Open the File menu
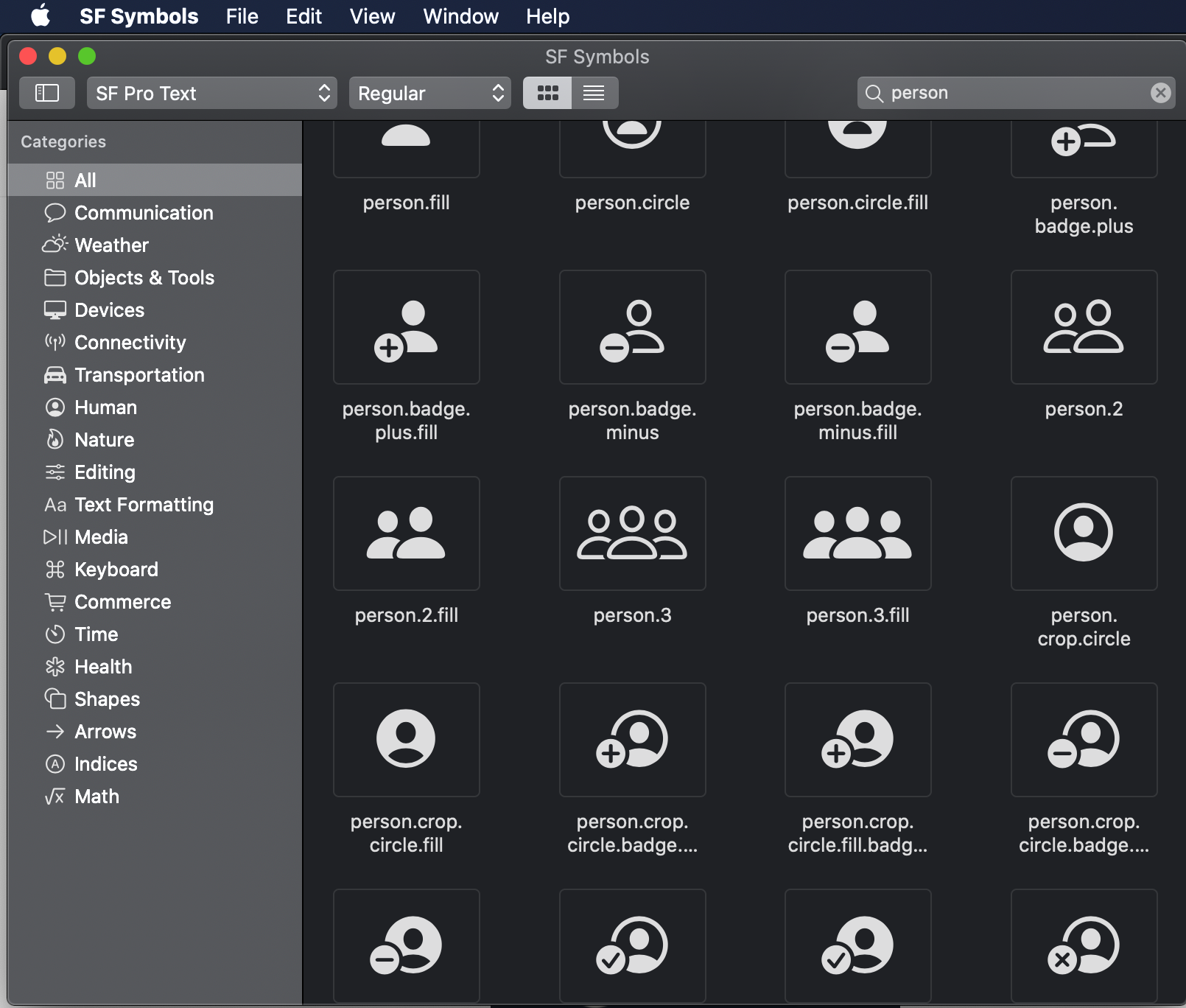 coord(242,16)
